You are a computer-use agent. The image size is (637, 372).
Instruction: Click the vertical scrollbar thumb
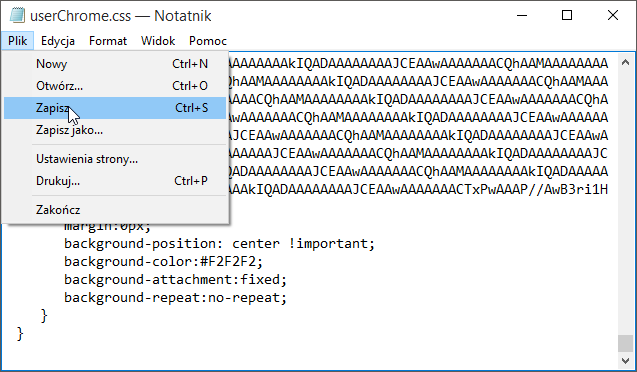[626, 344]
